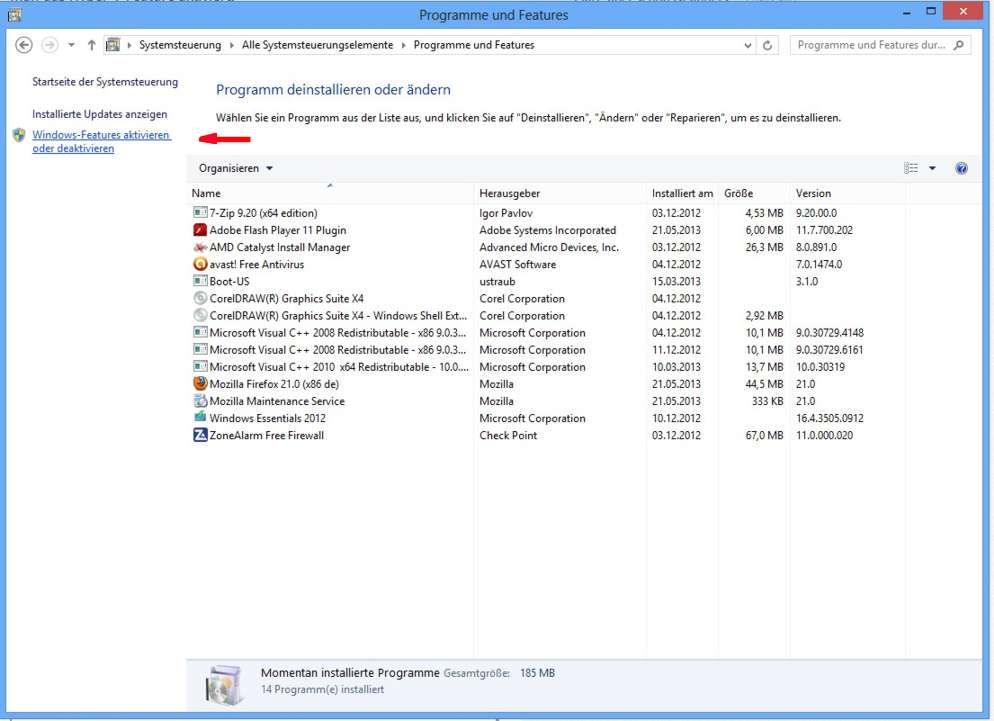Select the Mozilla Firefox icon
Viewport: 994px width, 721px height.
pos(200,384)
